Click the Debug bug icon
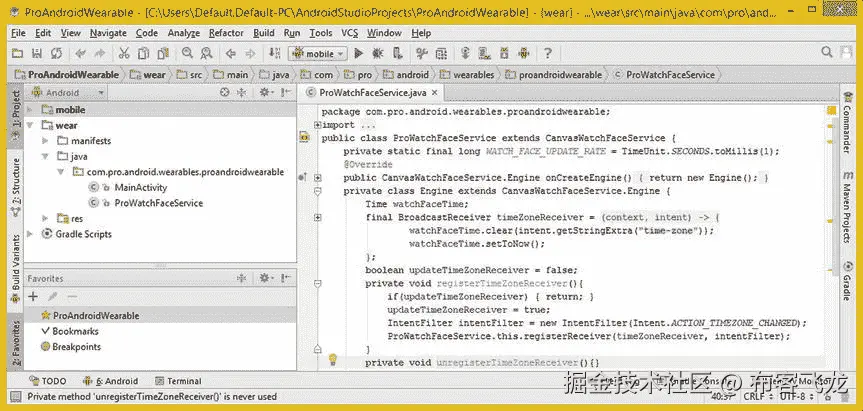The width and height of the screenshot is (863, 411). (x=378, y=53)
